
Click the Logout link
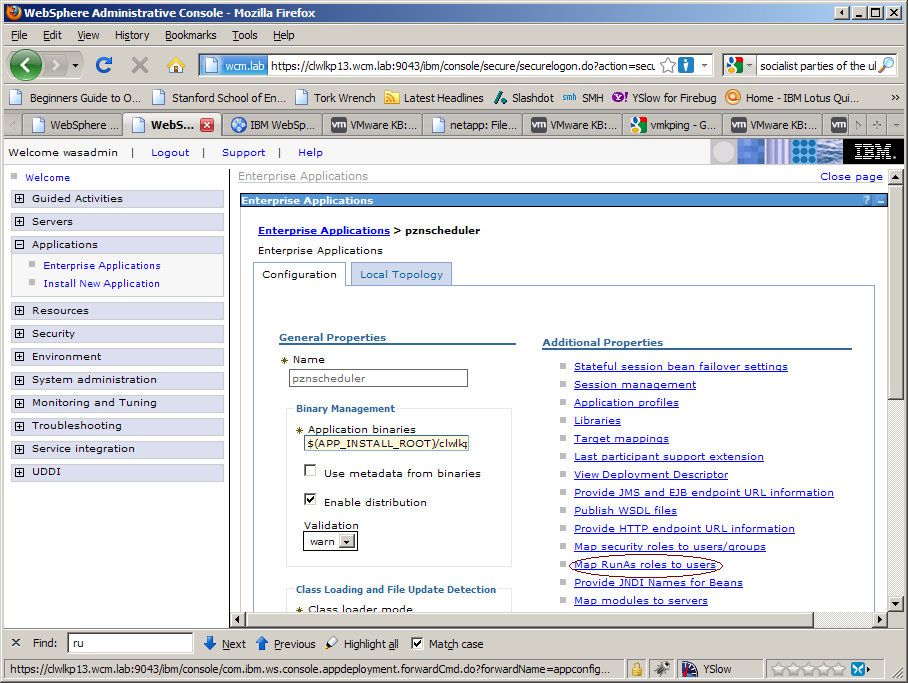coord(170,153)
